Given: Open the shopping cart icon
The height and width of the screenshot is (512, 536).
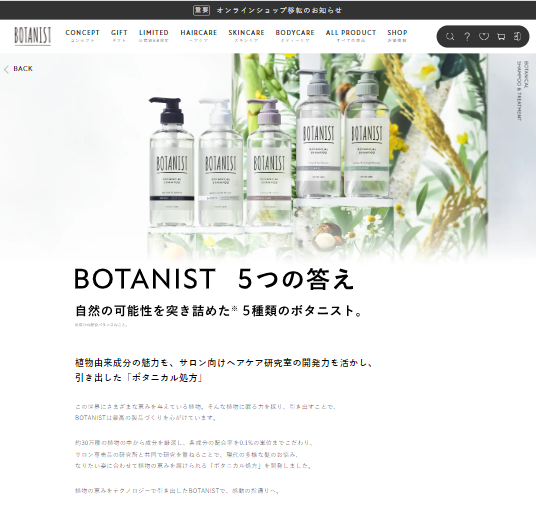Looking at the screenshot, I should click(501, 37).
